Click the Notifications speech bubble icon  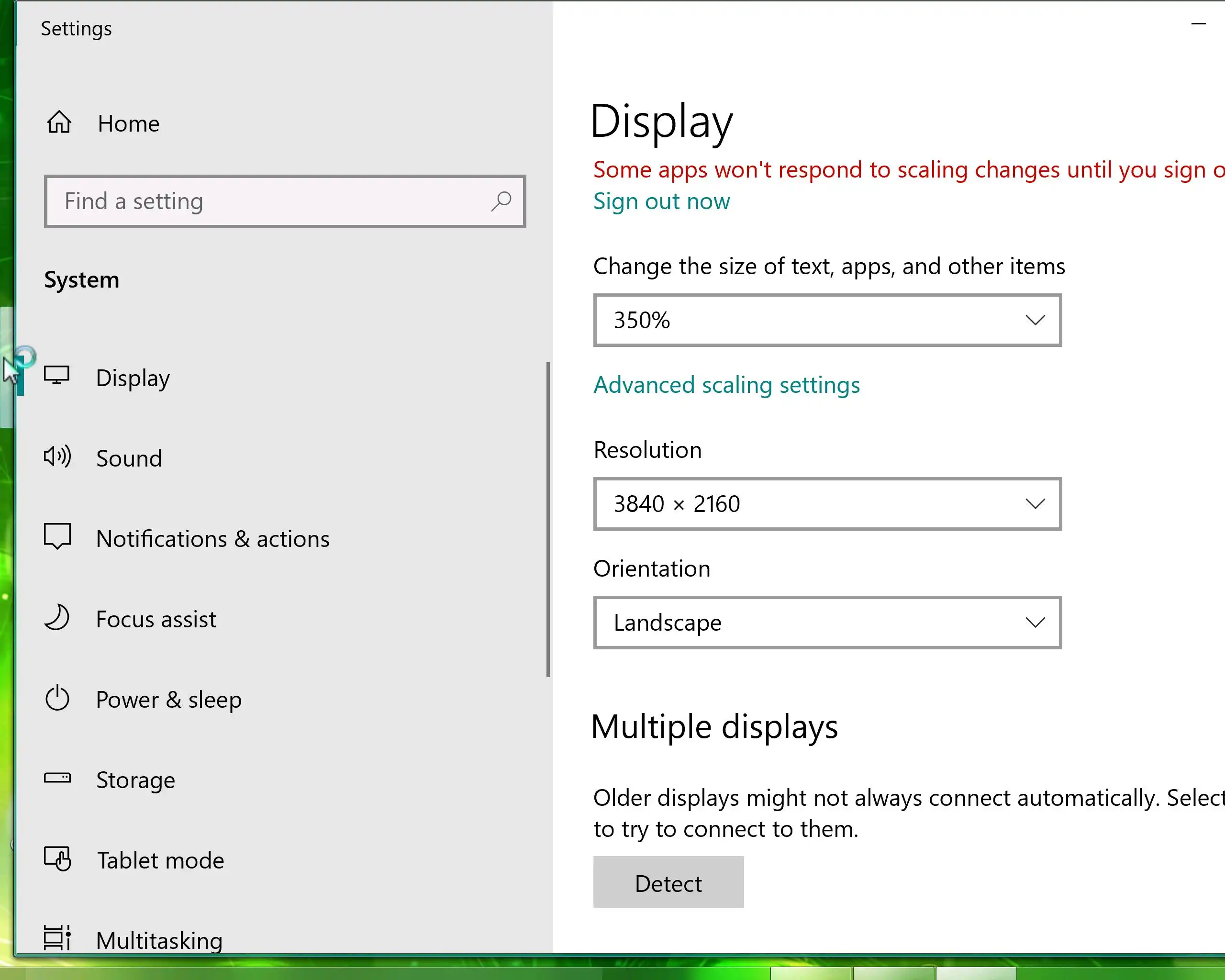click(x=57, y=536)
